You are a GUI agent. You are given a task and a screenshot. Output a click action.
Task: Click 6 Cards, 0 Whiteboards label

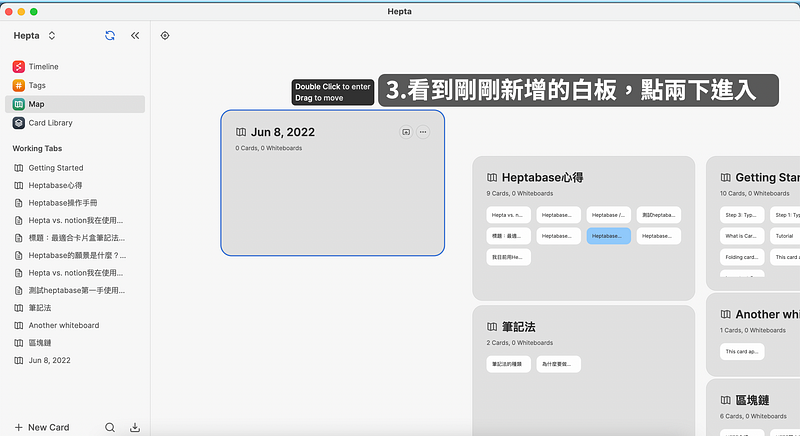tap(753, 416)
